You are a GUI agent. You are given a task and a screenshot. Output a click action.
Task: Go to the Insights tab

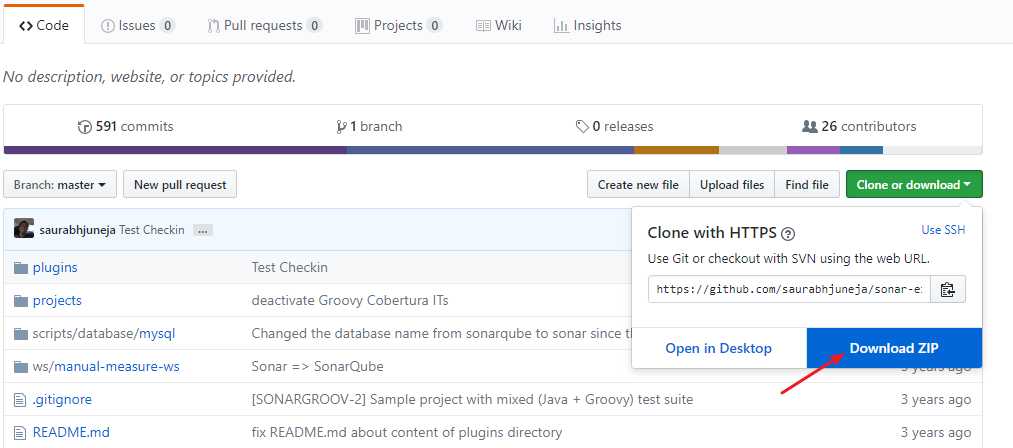tap(588, 25)
